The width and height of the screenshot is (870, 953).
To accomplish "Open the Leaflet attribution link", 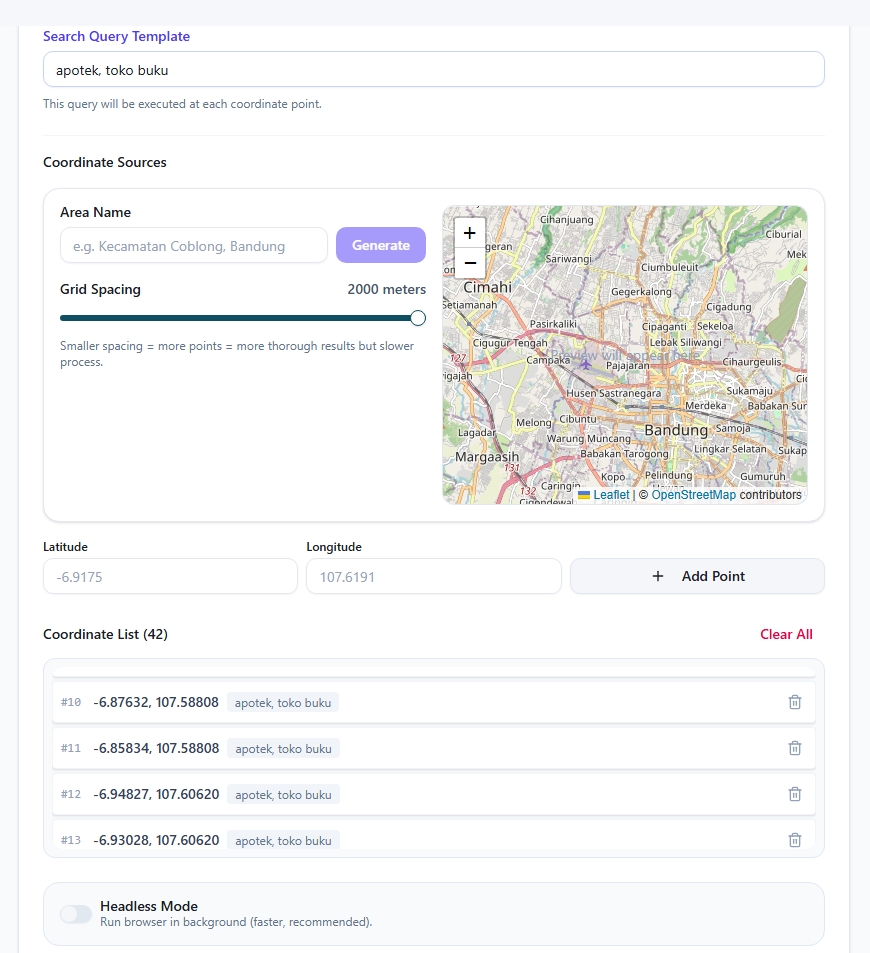I will (613, 495).
